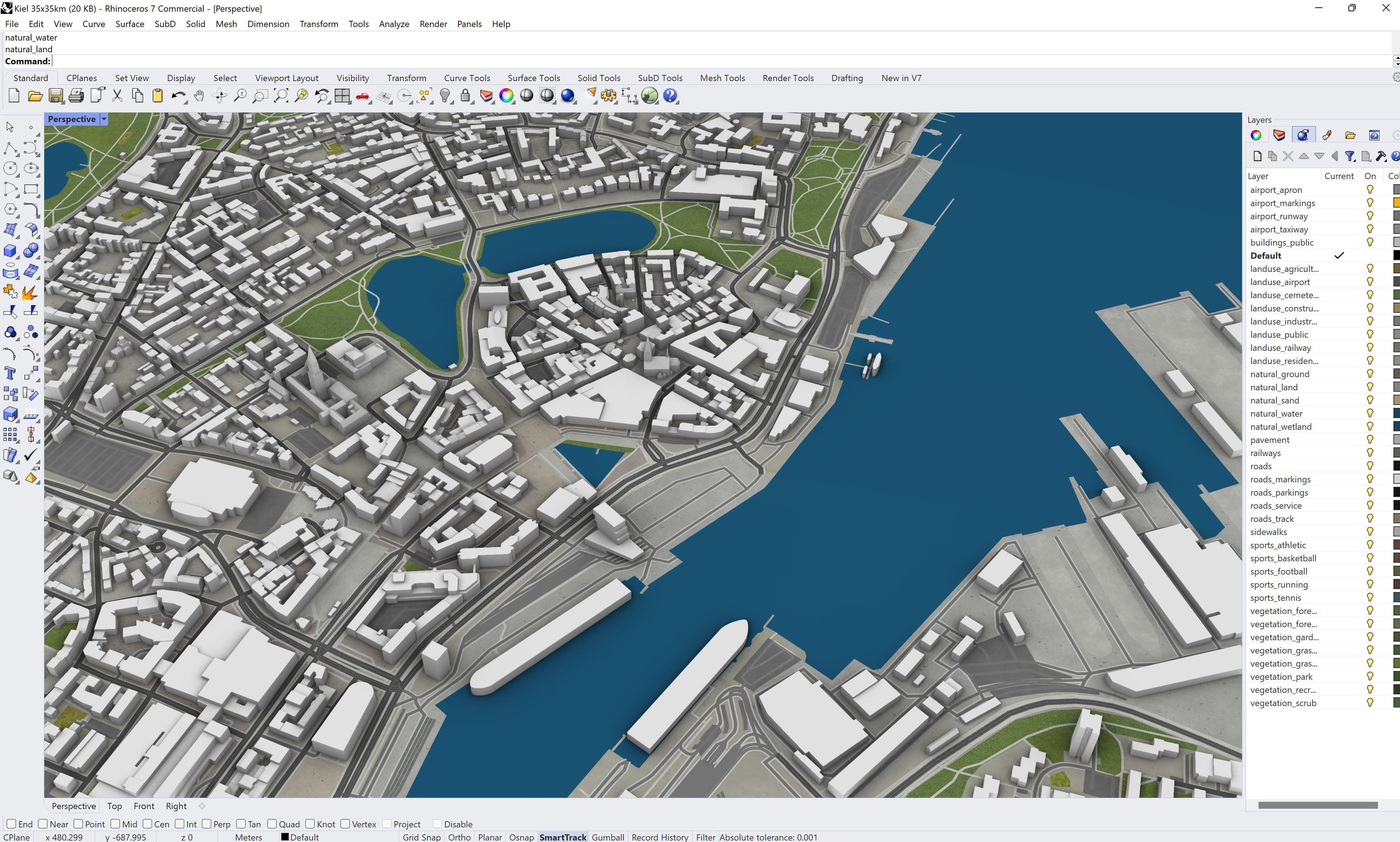Click the light bulb Hide Objects icon
The image size is (1400, 842).
[445, 96]
